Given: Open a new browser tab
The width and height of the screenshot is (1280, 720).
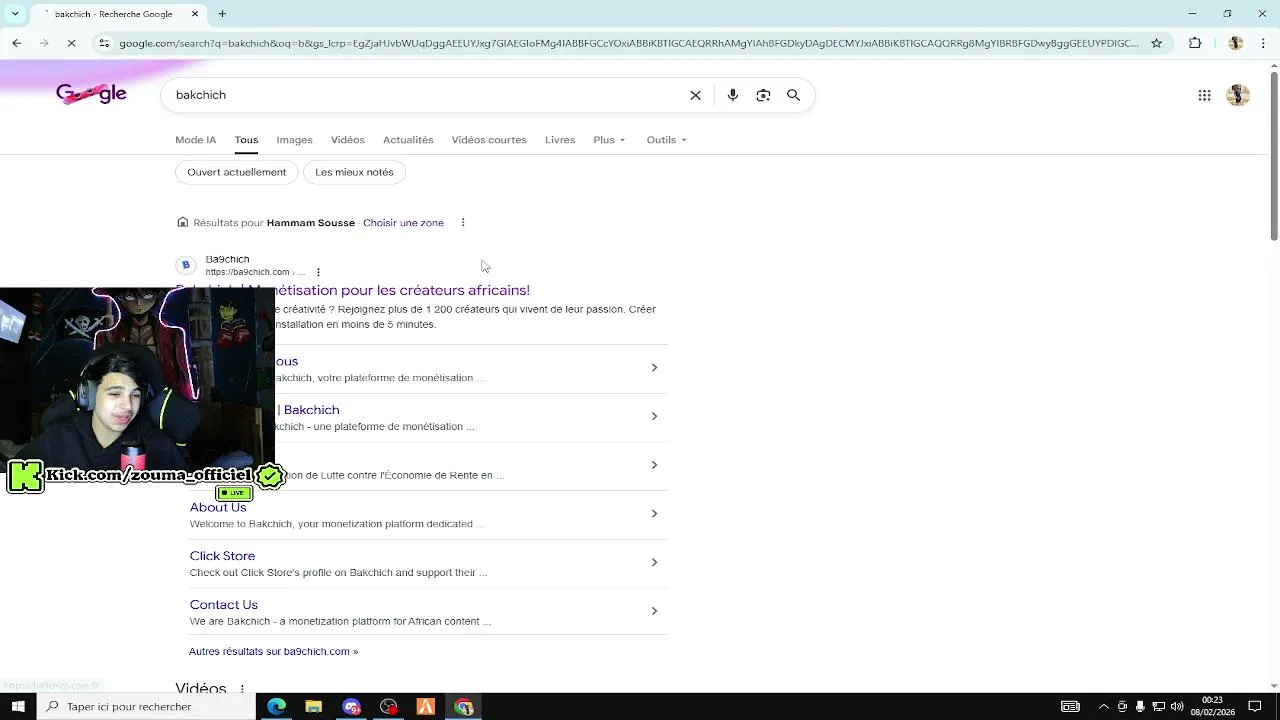Looking at the screenshot, I should coord(222,14).
